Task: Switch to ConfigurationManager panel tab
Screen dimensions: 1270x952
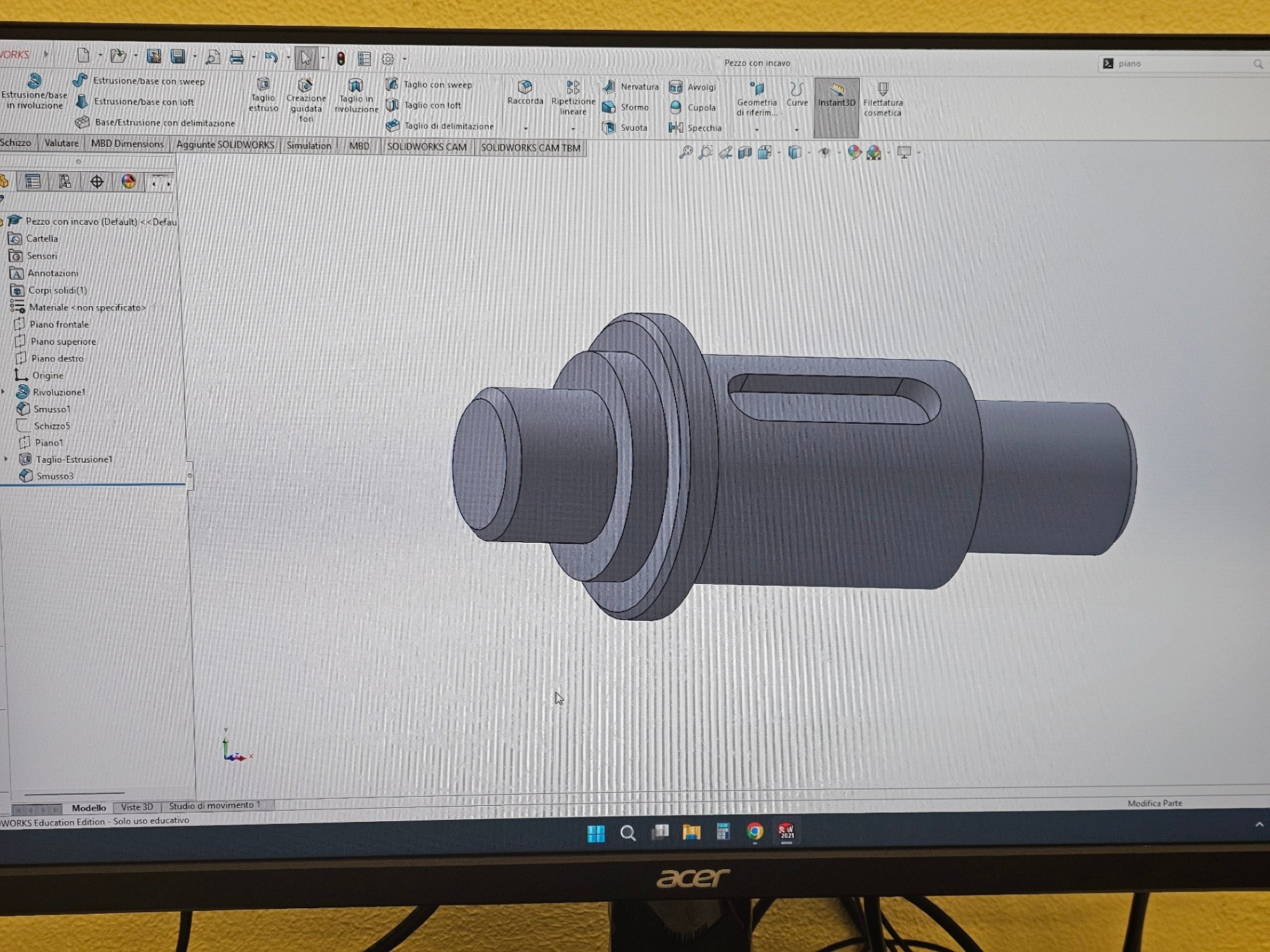Action: (65, 182)
